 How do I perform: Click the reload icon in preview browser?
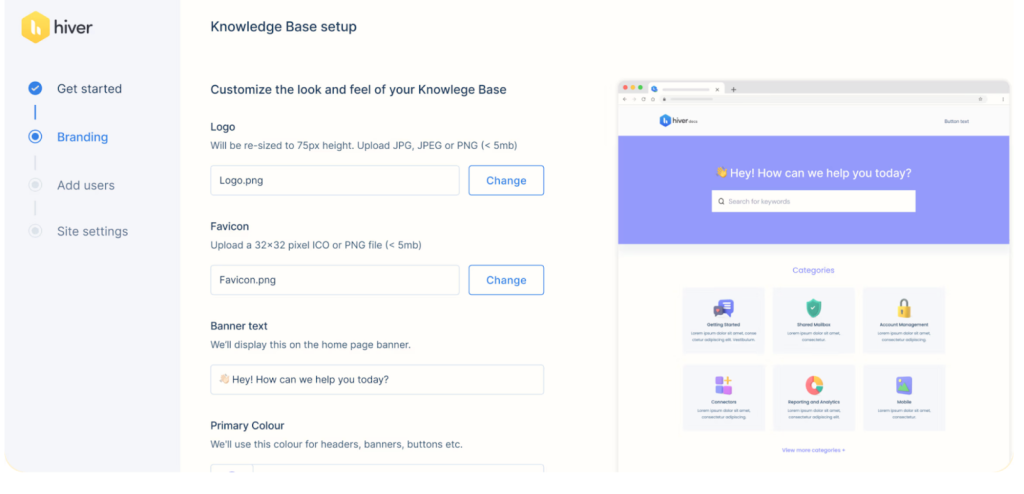tap(643, 99)
